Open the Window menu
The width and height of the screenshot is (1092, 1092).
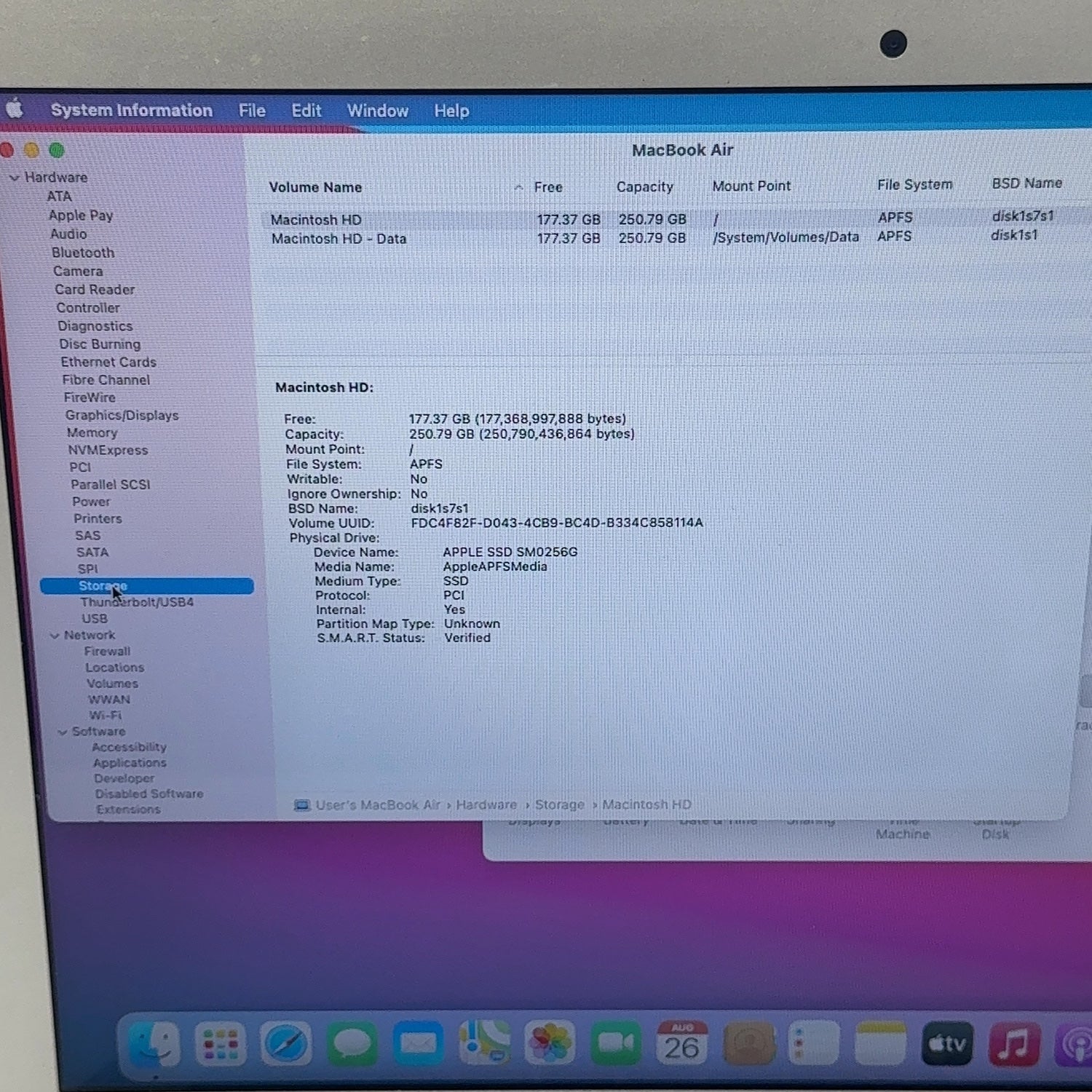[378, 111]
